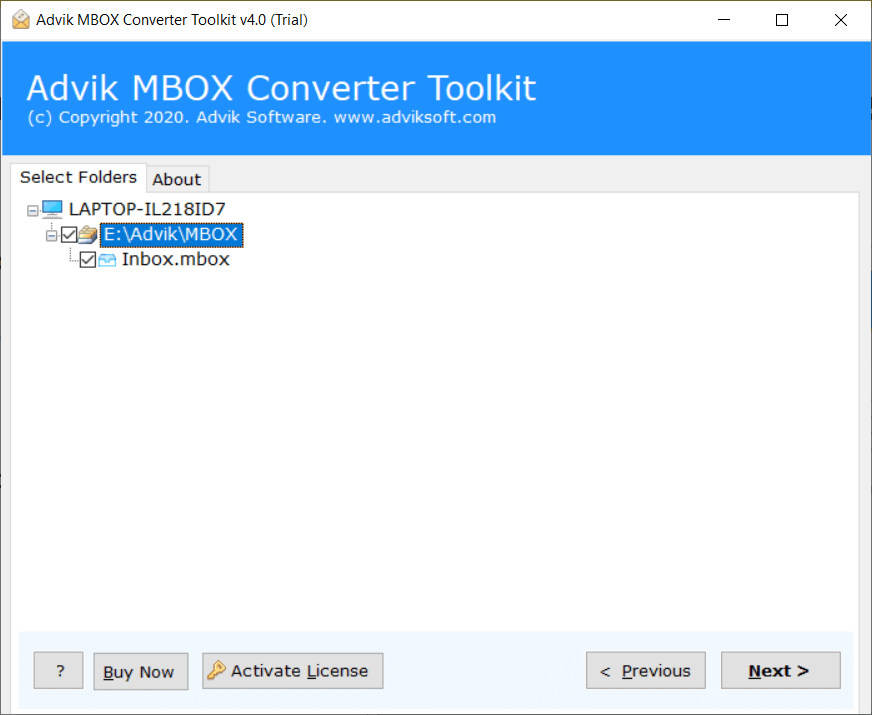Close the Advik MBOX Converter window
Screen dimensions: 872x715
coord(840,20)
